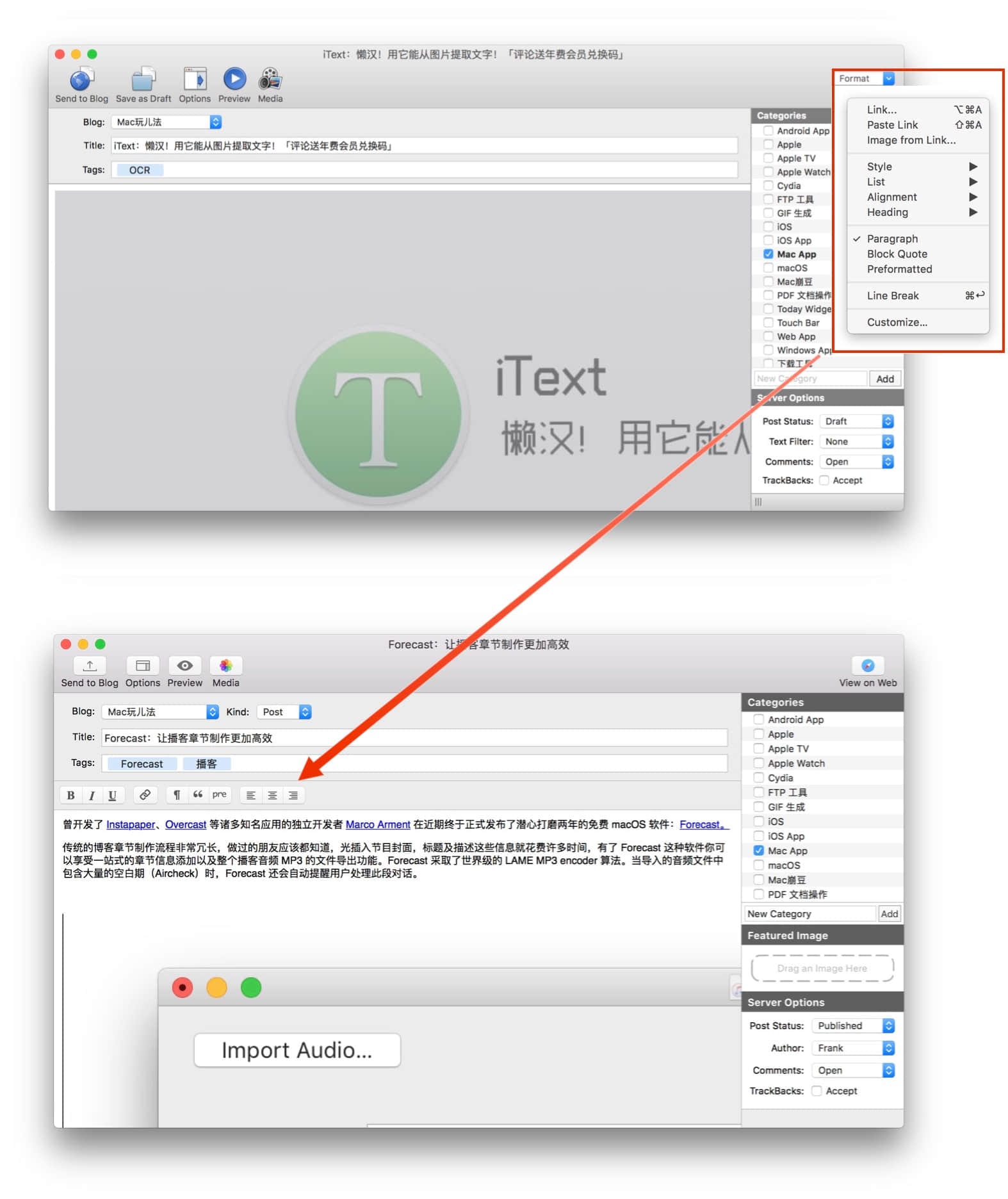Align text right in format bar
The image size is (1008, 1199).
pos(293,795)
